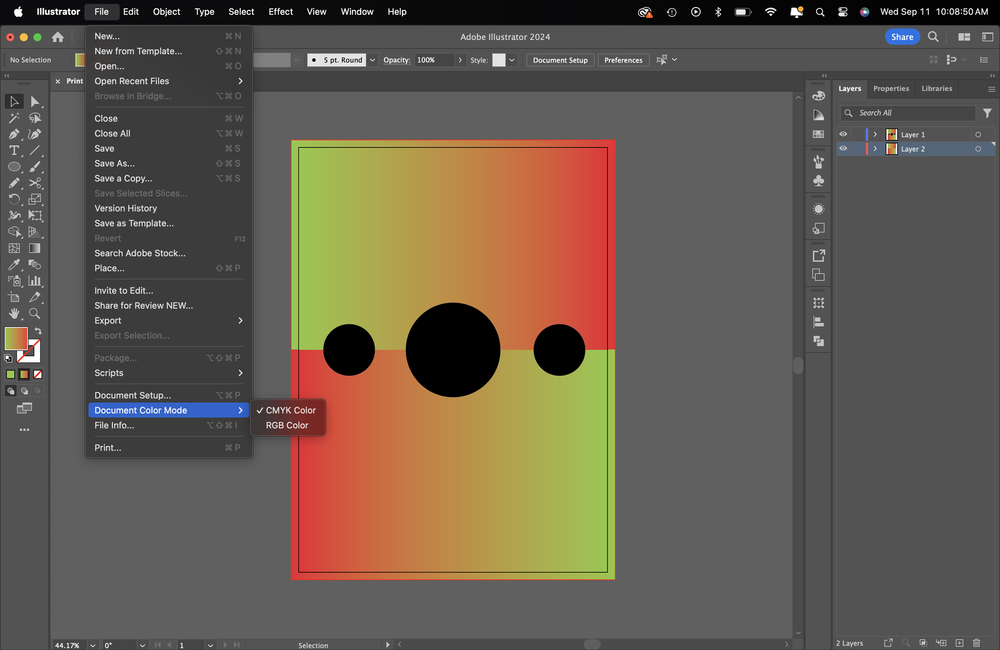Hide Layer 1 using eye icon
1000x650 pixels.
pos(843,134)
